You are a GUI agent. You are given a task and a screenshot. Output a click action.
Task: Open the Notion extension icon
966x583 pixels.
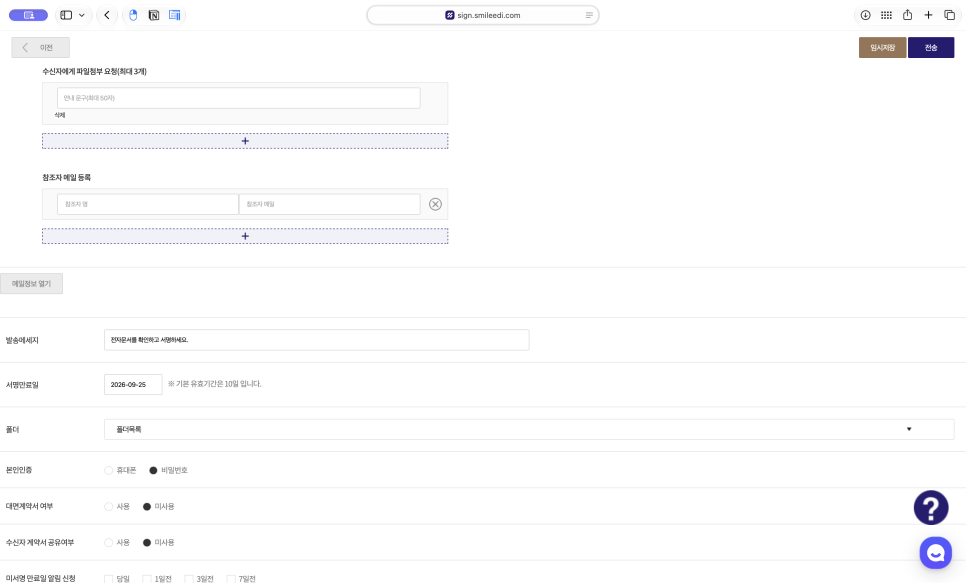pyautogui.click(x=154, y=15)
